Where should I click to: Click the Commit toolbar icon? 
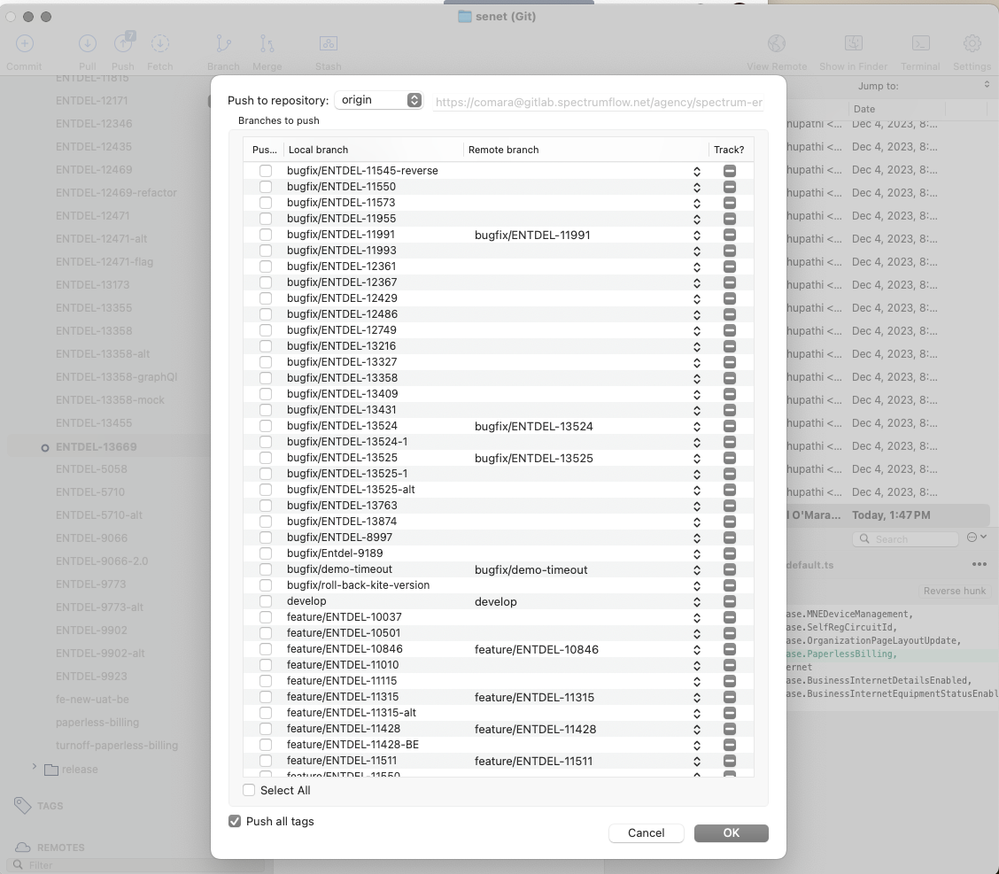coord(24,43)
